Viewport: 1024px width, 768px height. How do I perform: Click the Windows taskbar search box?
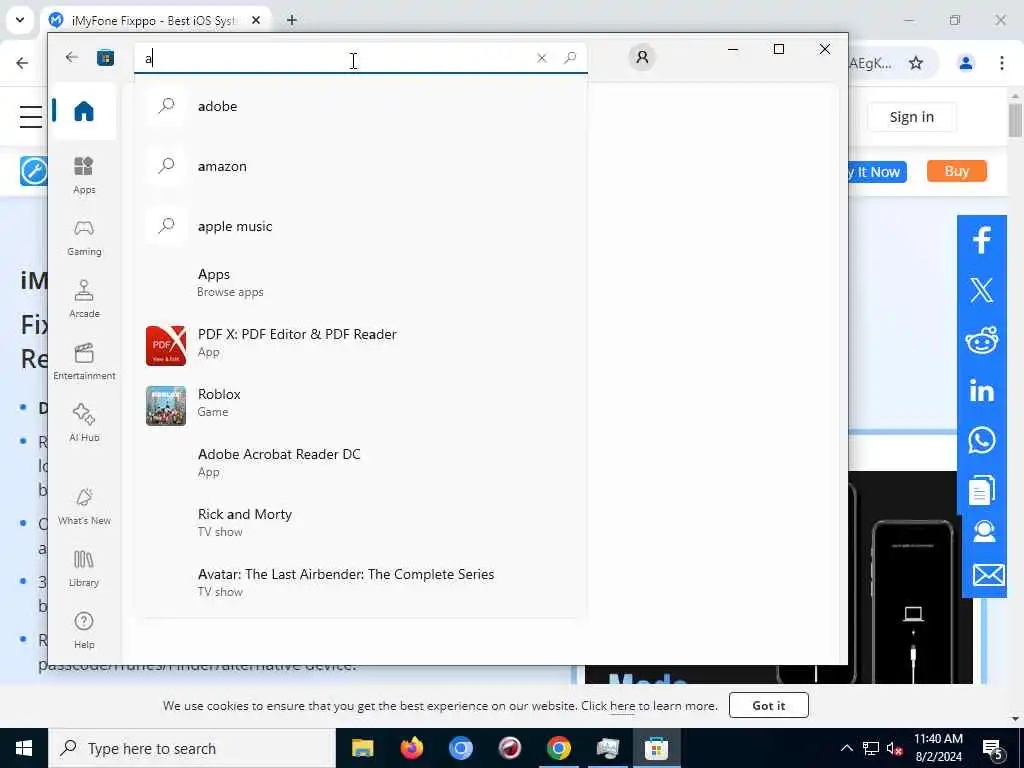[191, 748]
